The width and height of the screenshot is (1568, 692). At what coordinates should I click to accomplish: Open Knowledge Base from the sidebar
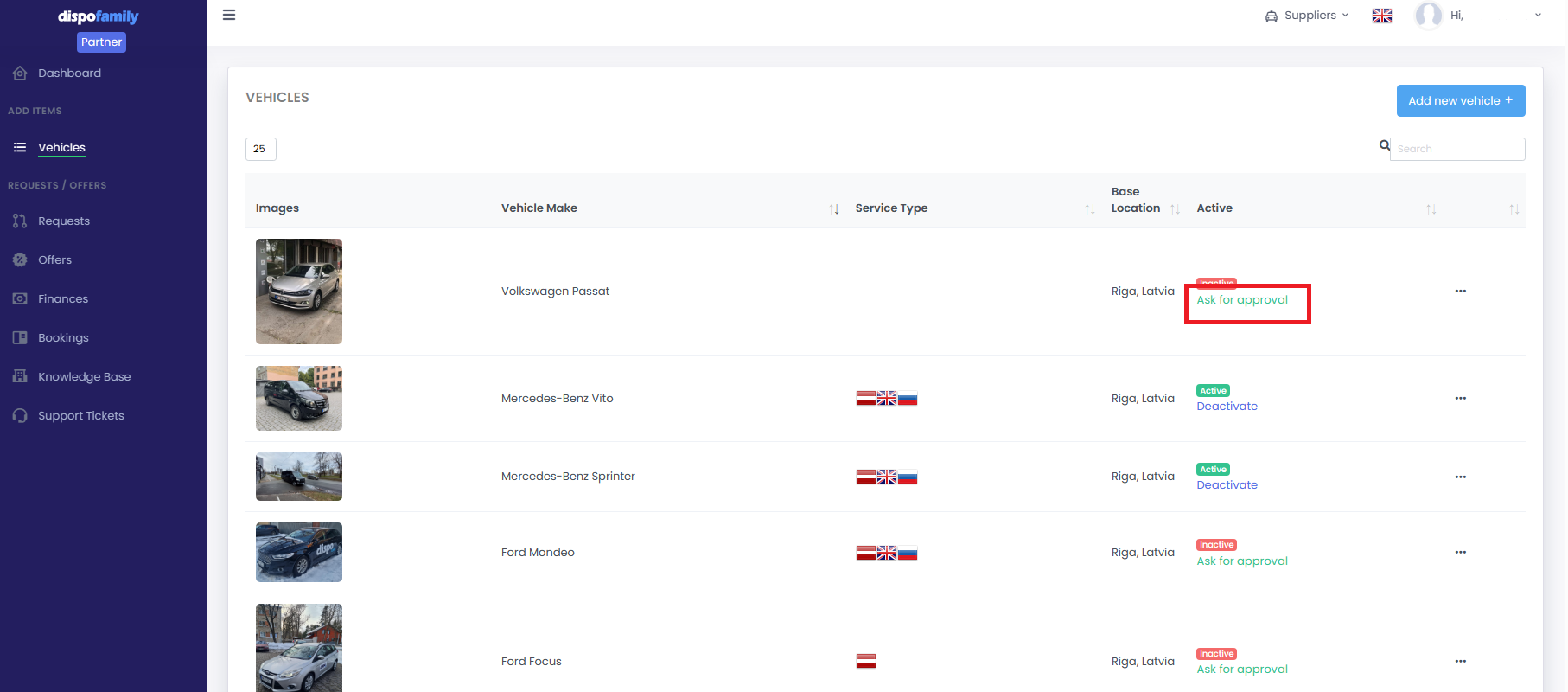tap(84, 377)
